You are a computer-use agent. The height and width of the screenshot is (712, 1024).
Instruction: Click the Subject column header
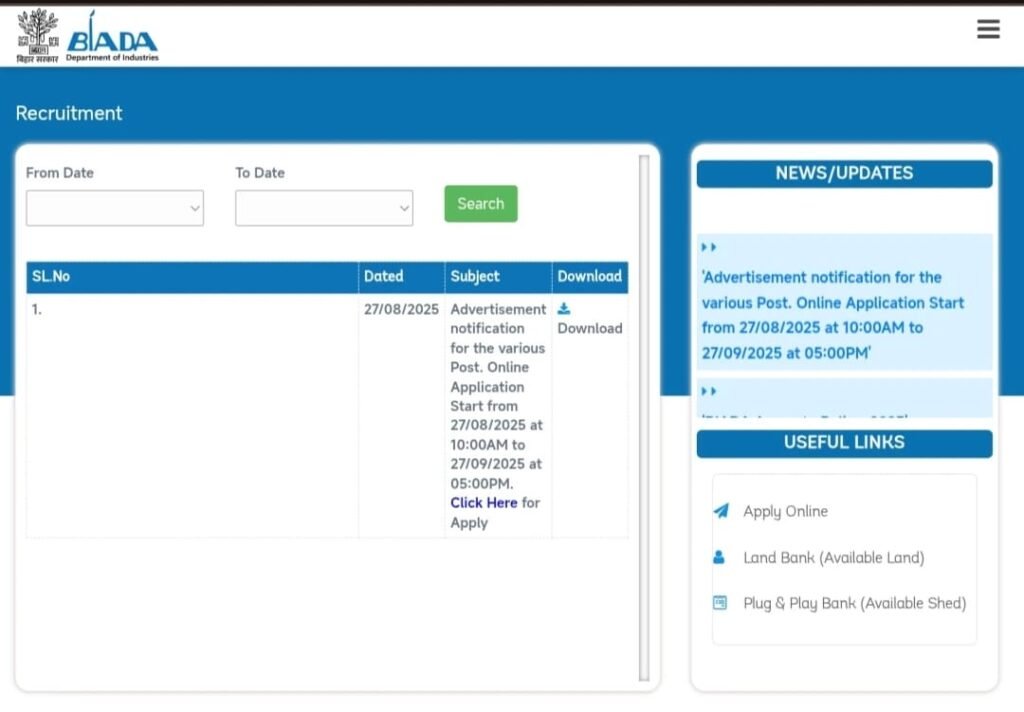pos(475,277)
